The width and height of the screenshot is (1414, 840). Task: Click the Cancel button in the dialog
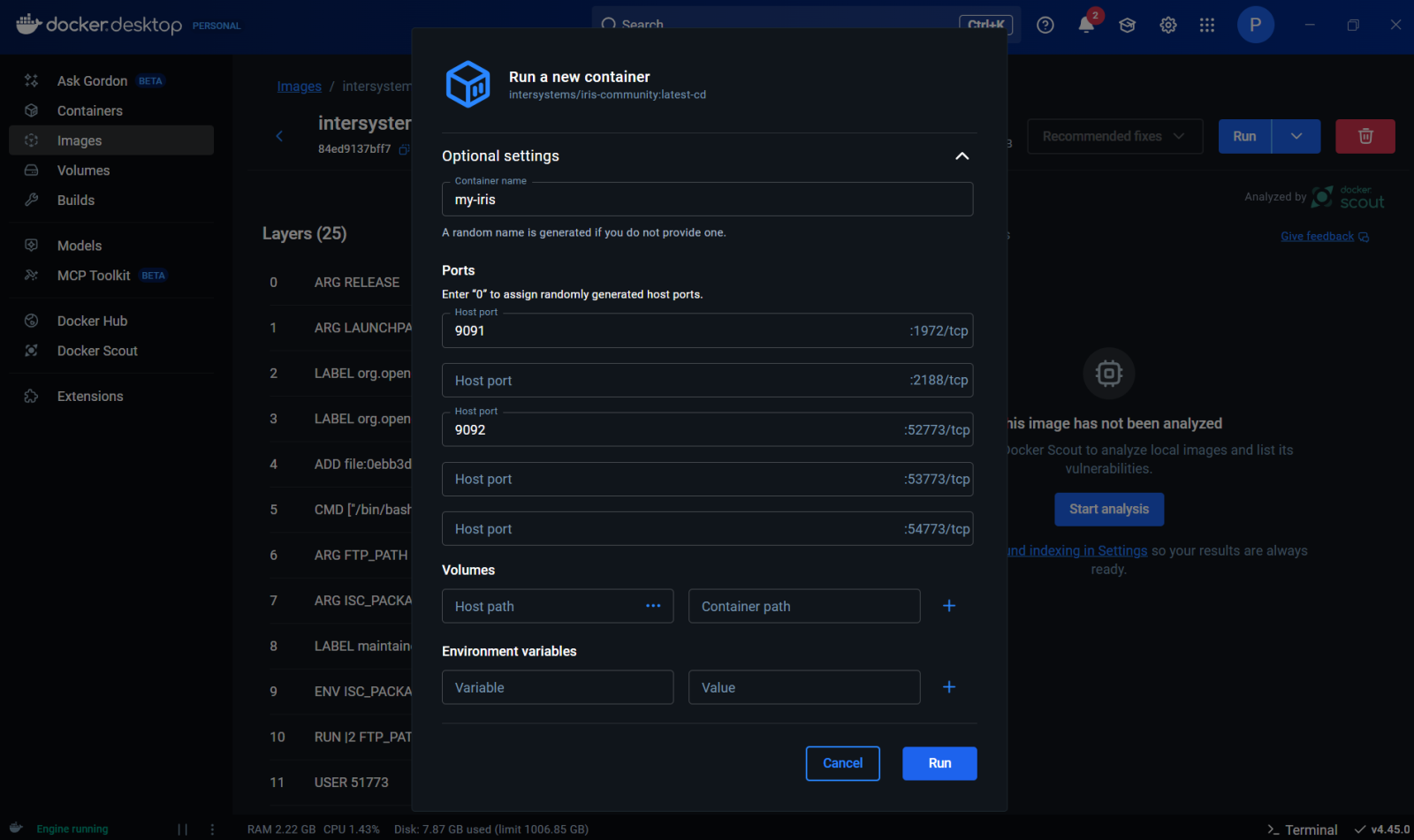click(842, 763)
